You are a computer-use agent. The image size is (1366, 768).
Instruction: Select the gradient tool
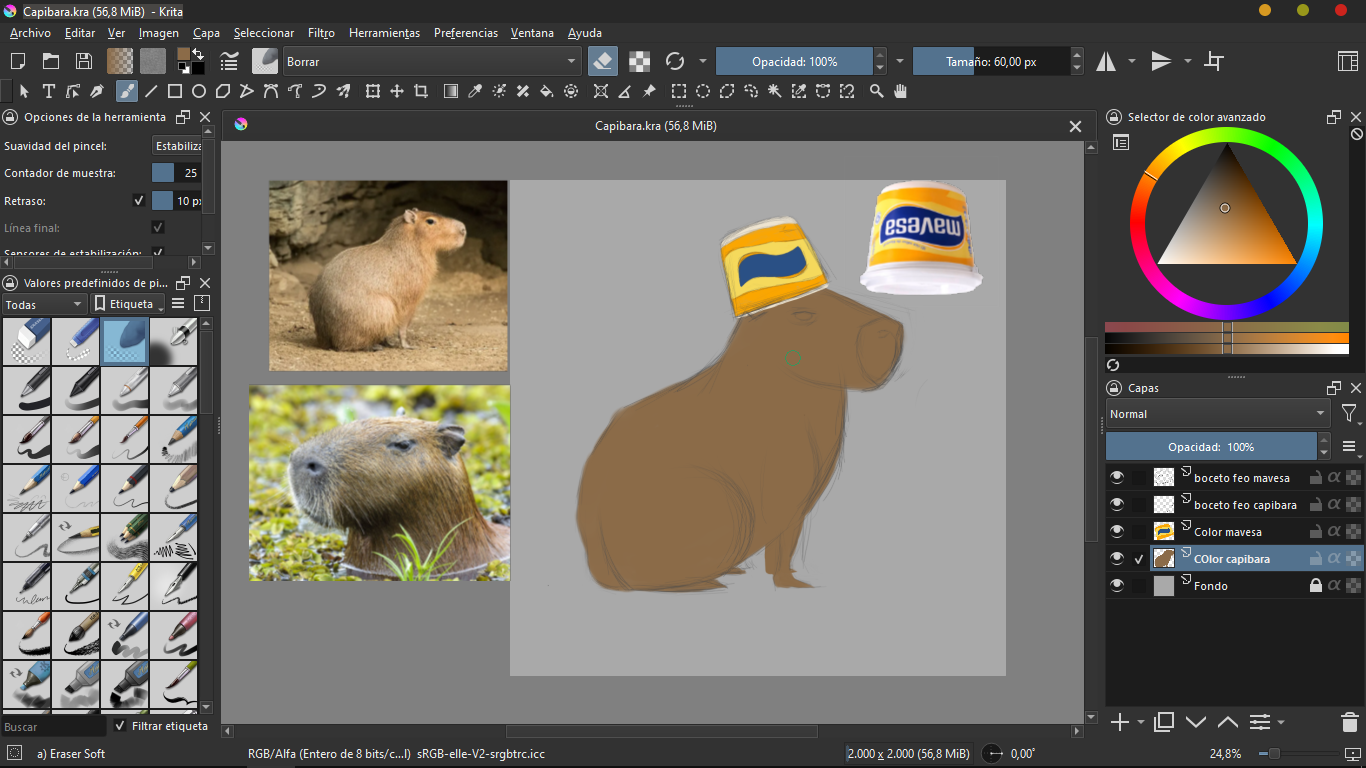coord(451,91)
